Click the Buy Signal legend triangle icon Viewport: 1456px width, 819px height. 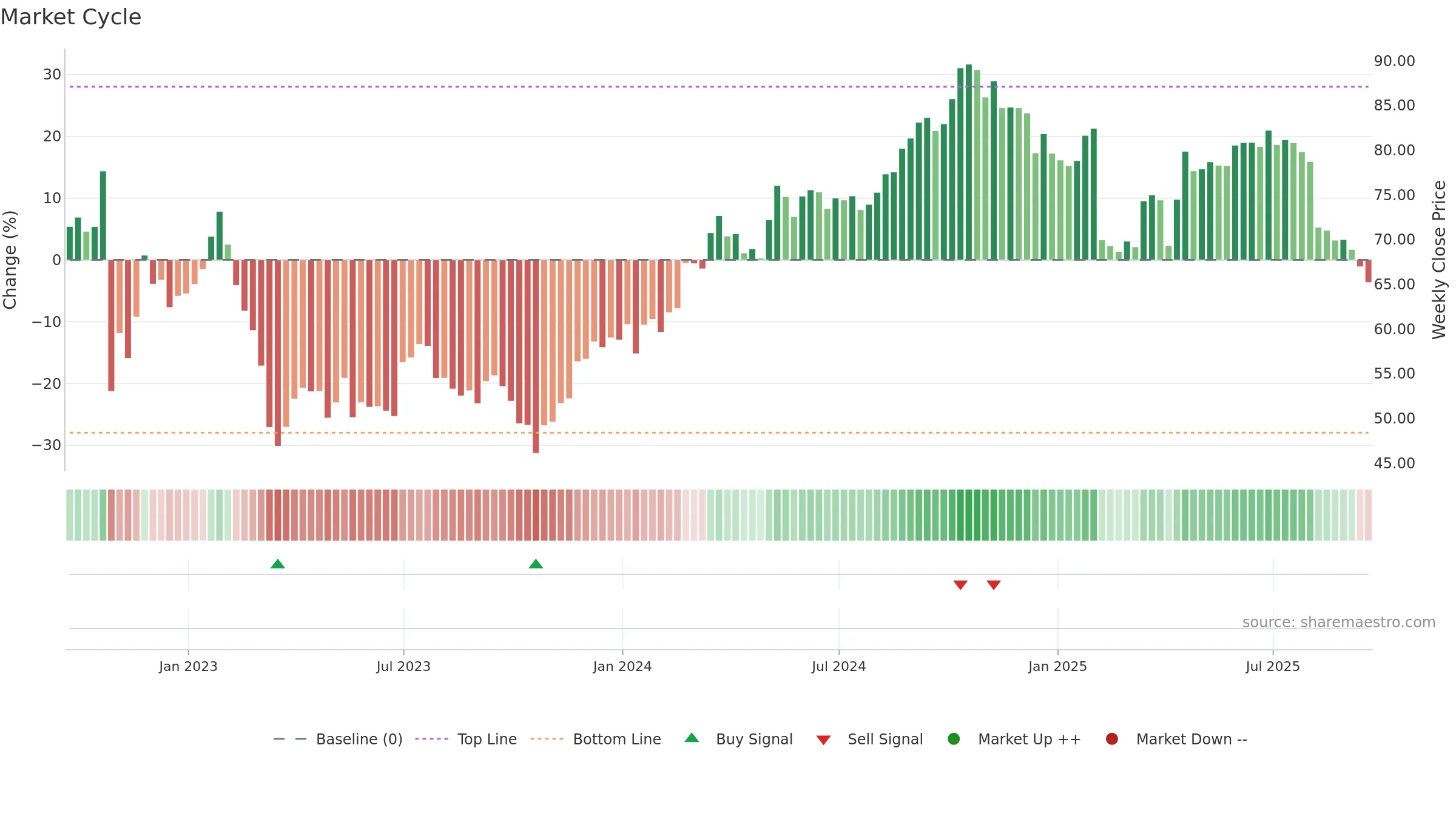coord(692,738)
